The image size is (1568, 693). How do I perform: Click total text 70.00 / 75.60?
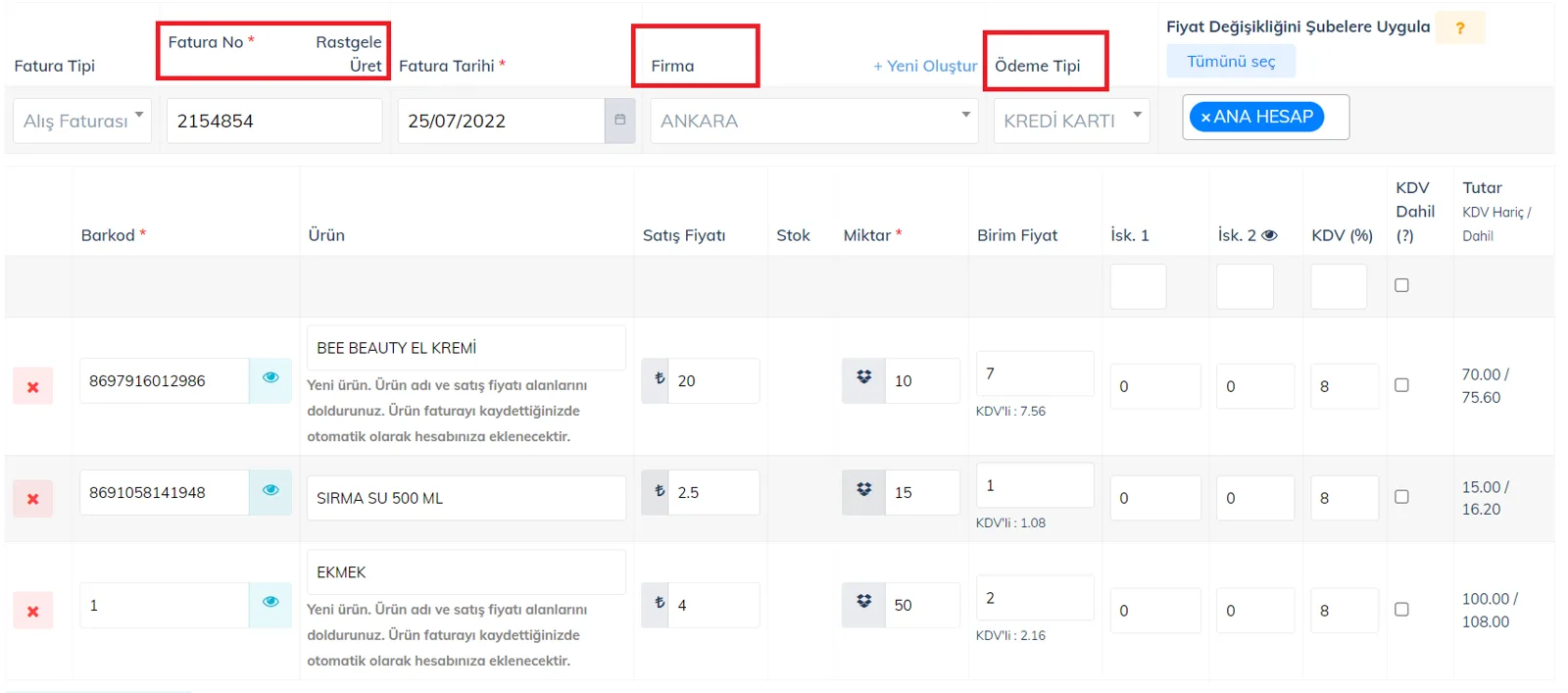coord(1486,386)
